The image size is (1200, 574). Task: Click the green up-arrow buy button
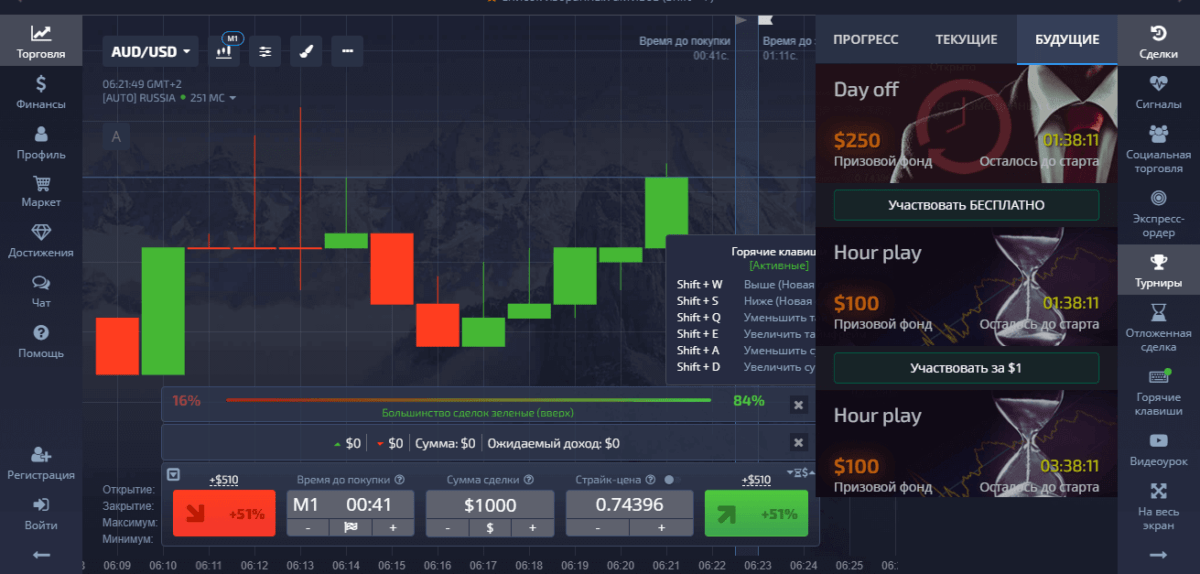(755, 514)
